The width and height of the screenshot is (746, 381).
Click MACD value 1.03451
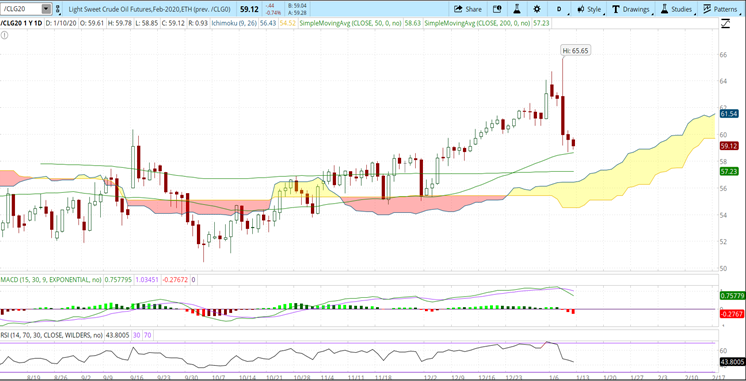click(147, 280)
